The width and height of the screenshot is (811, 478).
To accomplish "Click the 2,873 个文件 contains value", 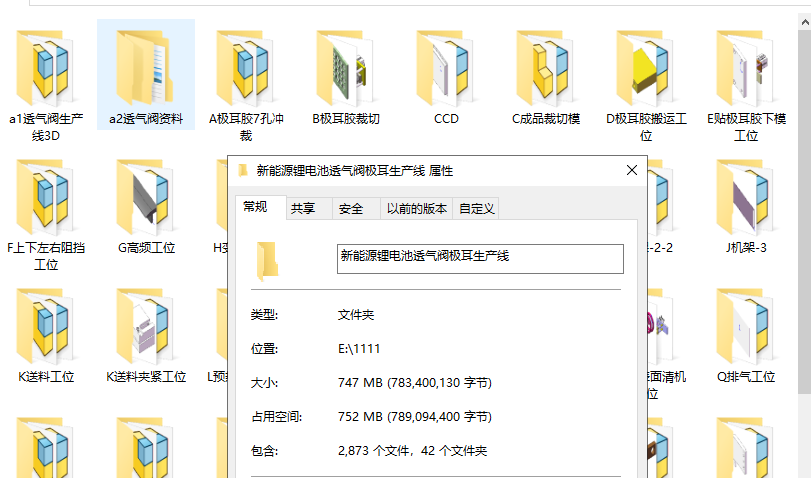I will 412,451.
